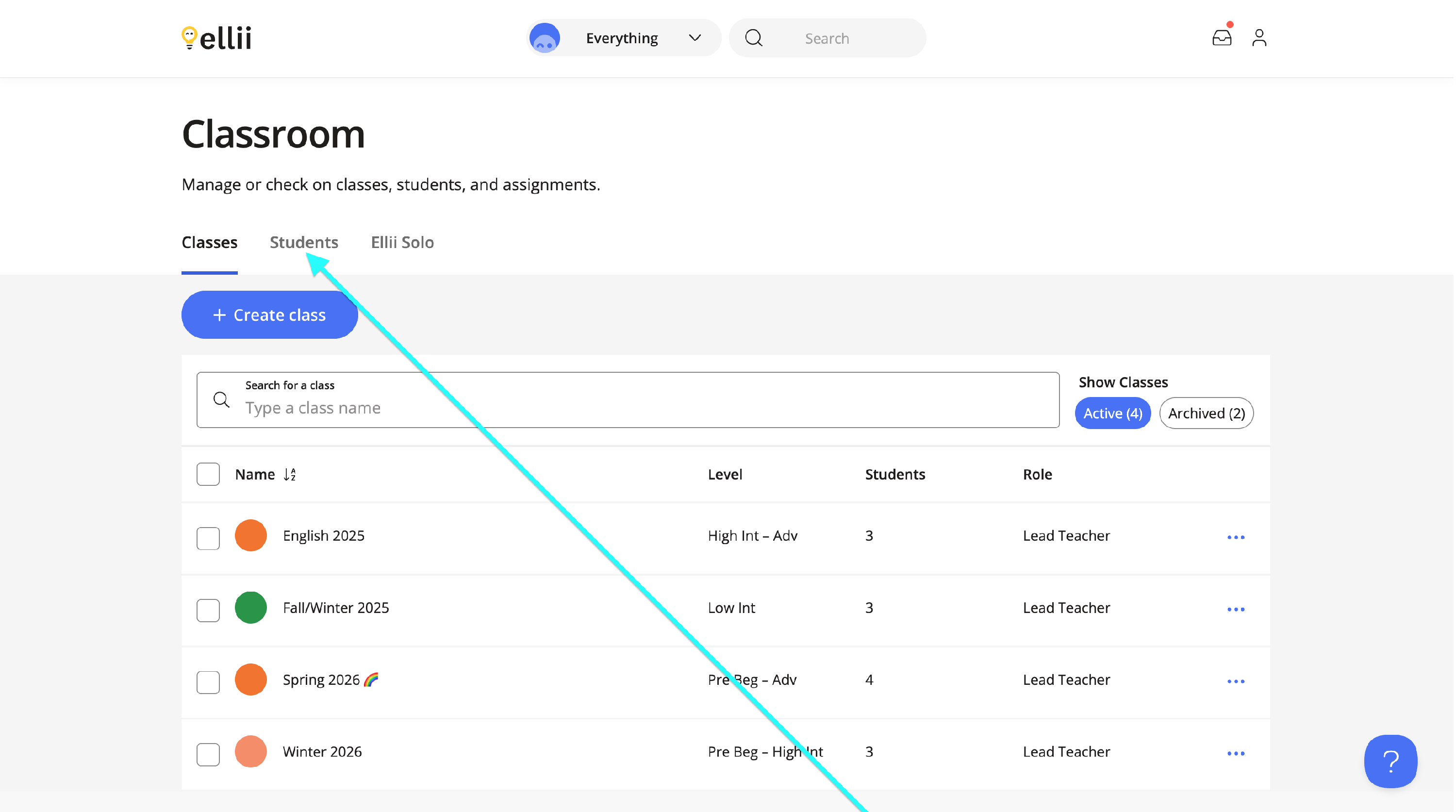Select the Spring 2026 checkbox
The height and width of the screenshot is (812, 1456).
pos(208,681)
